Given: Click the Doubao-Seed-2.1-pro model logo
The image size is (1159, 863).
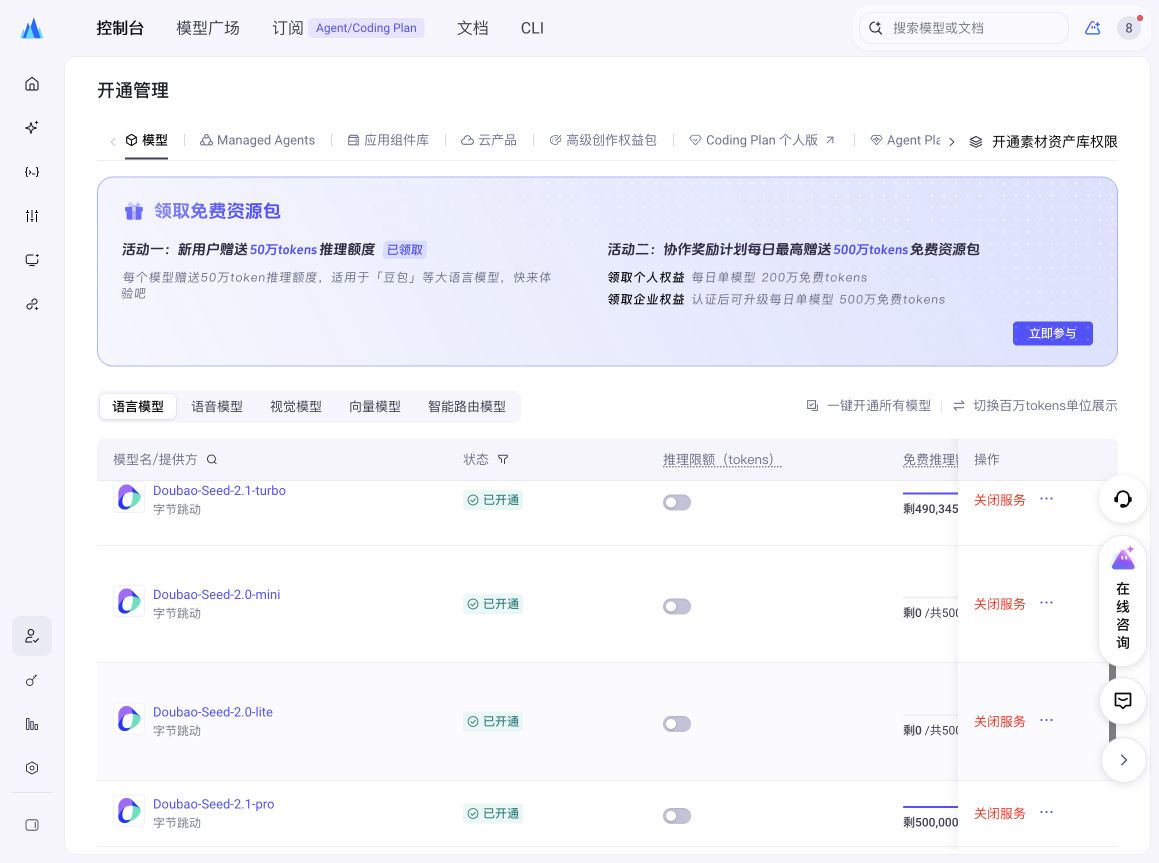Looking at the screenshot, I should click(x=129, y=811).
